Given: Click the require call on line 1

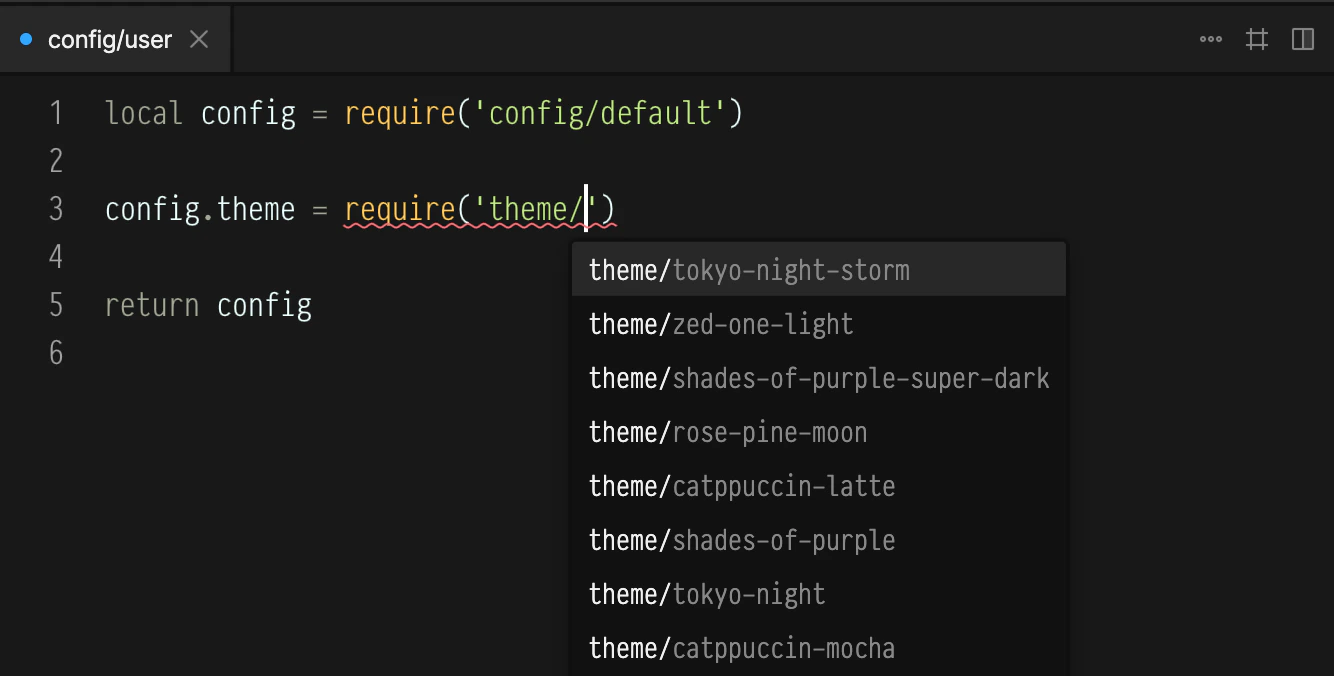Looking at the screenshot, I should 400,113.
